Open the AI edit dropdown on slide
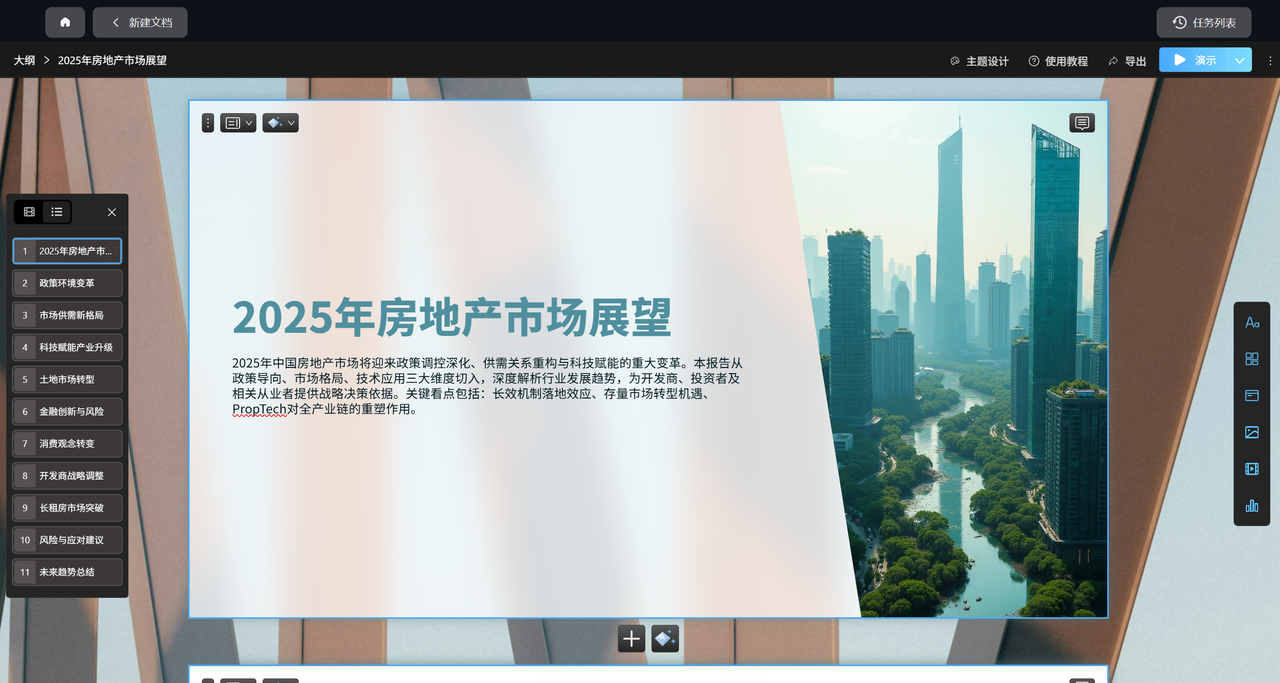The height and width of the screenshot is (683, 1280). (x=280, y=123)
